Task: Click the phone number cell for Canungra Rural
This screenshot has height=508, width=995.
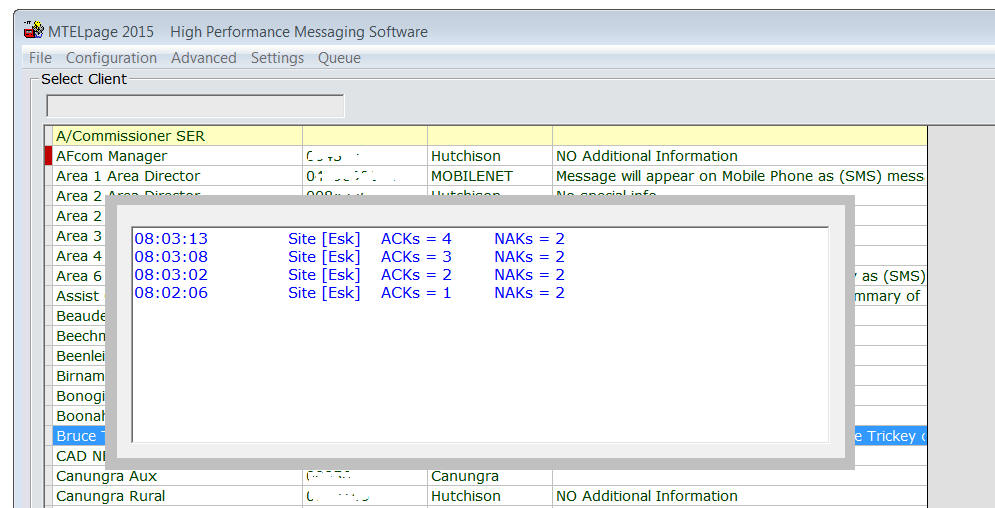Action: pyautogui.click(x=365, y=496)
